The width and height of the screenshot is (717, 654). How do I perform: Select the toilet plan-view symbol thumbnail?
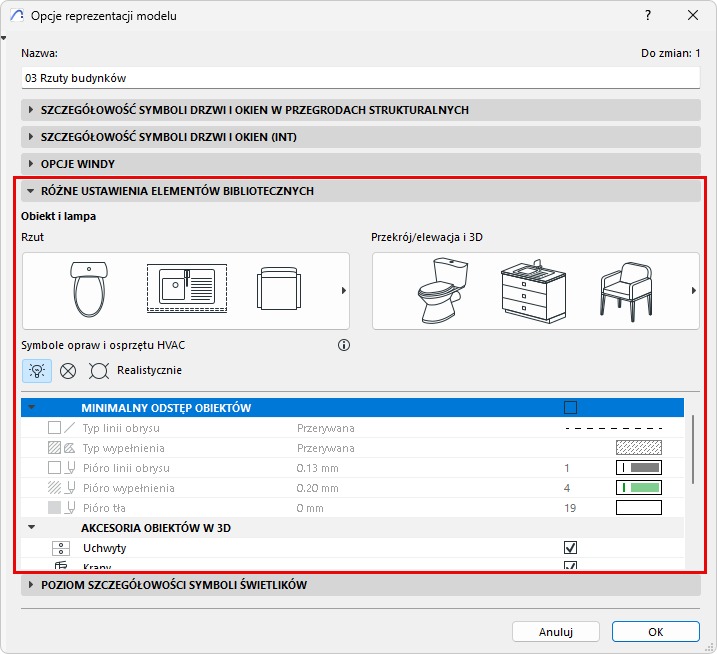tap(89, 289)
